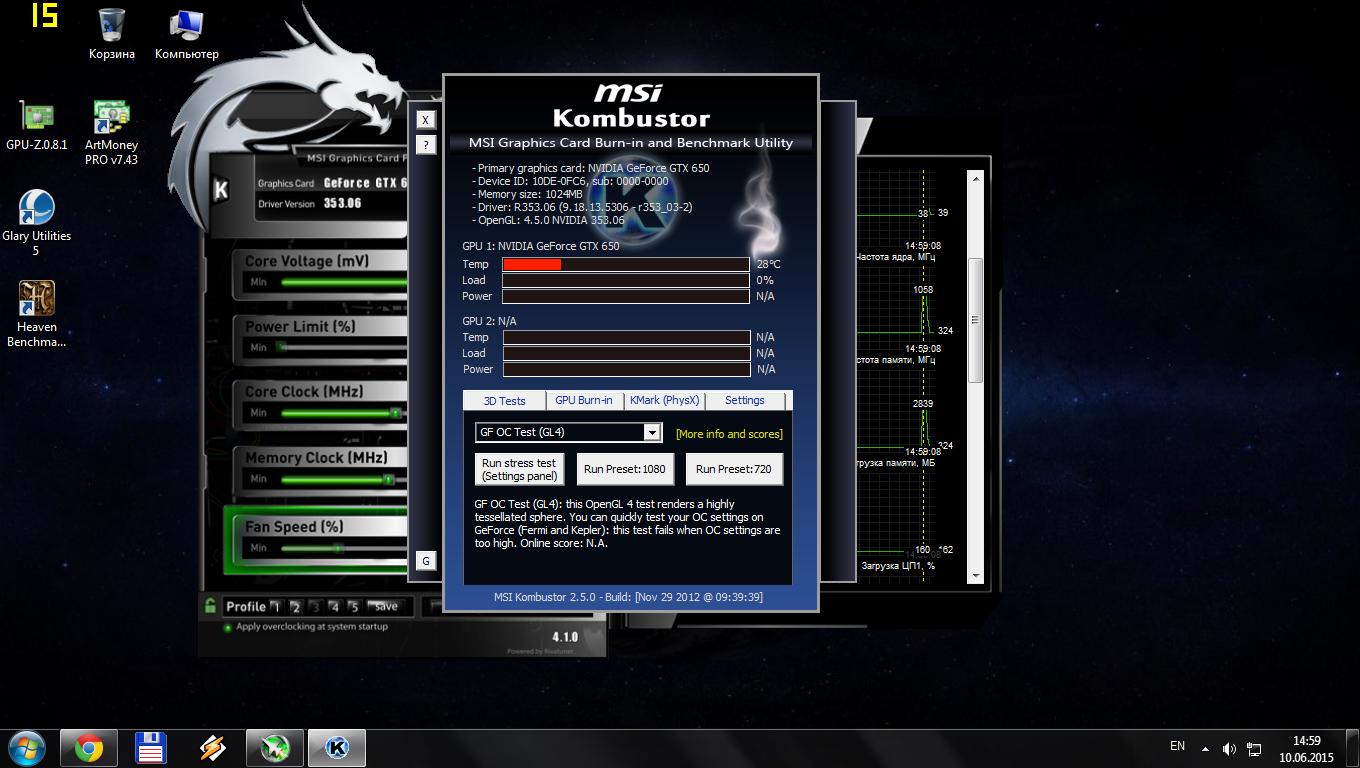
Task: Switch to the GPU Burn-in tab
Action: 584,400
